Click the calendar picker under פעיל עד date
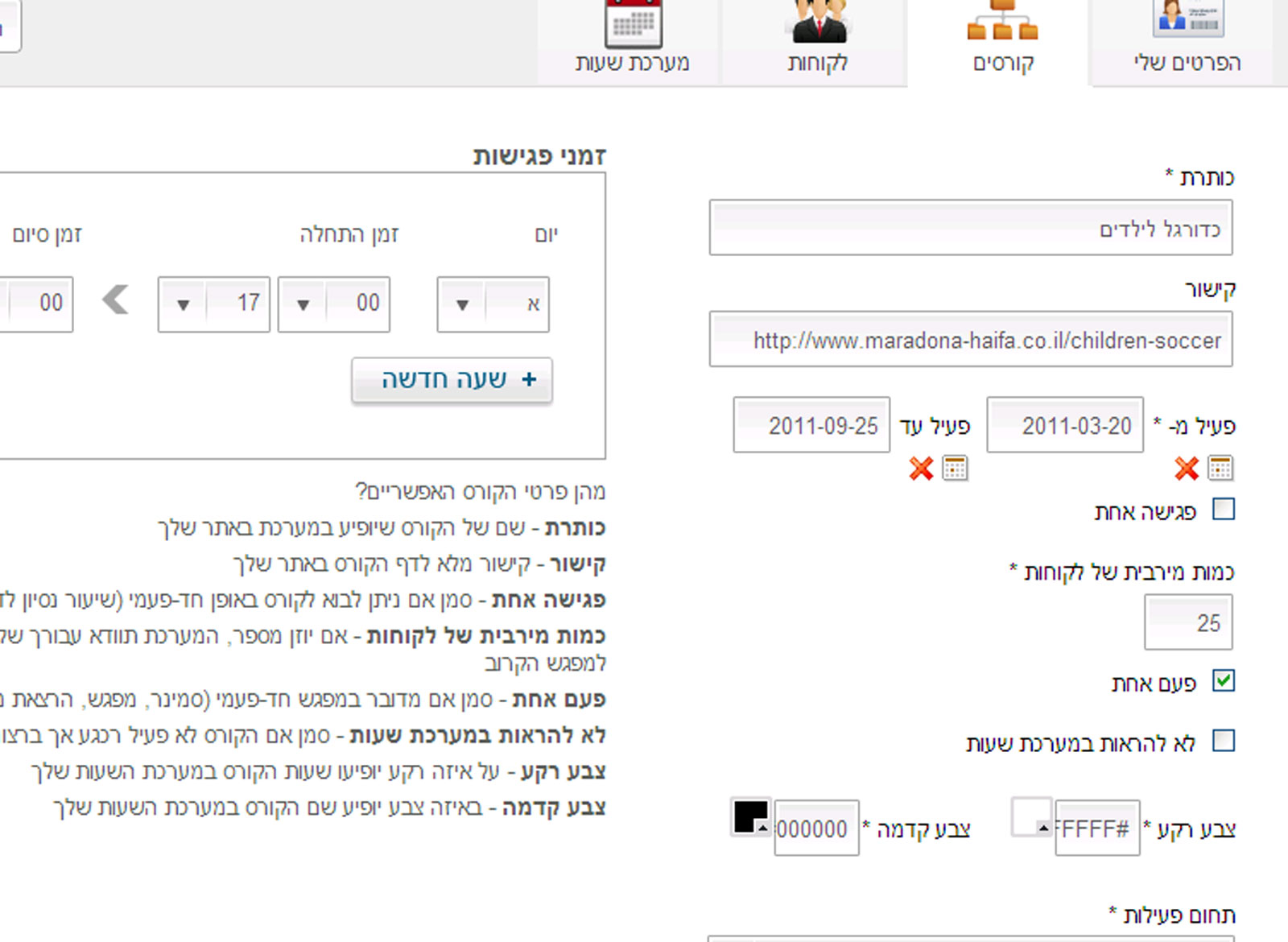The height and width of the screenshot is (942, 1288). [x=957, y=467]
